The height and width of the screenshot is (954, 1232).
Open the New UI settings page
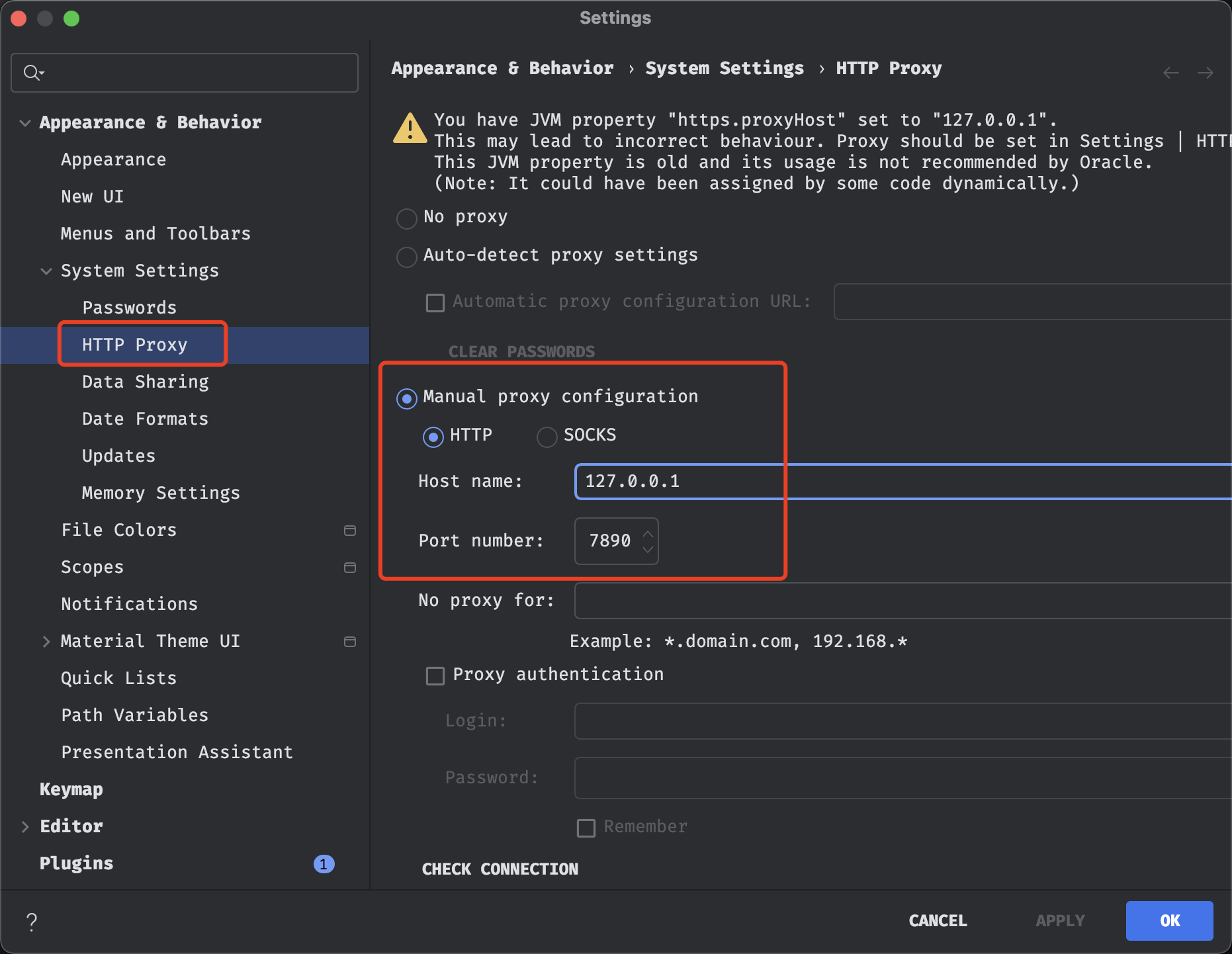[x=93, y=197]
